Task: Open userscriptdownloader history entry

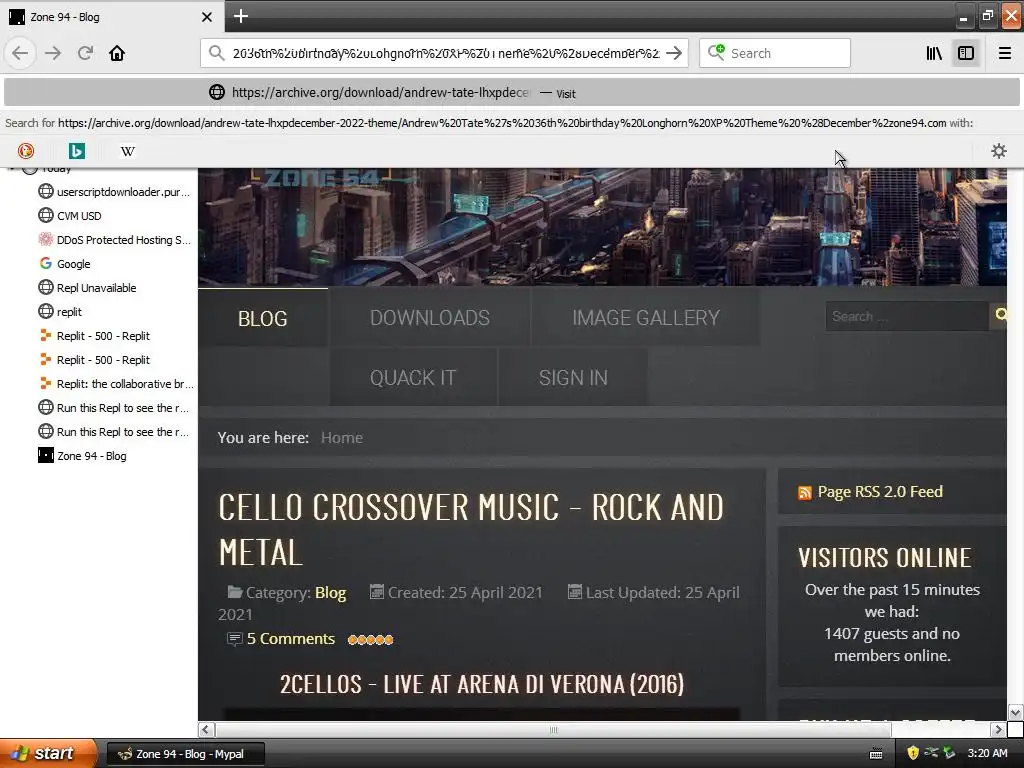Action: (114, 191)
